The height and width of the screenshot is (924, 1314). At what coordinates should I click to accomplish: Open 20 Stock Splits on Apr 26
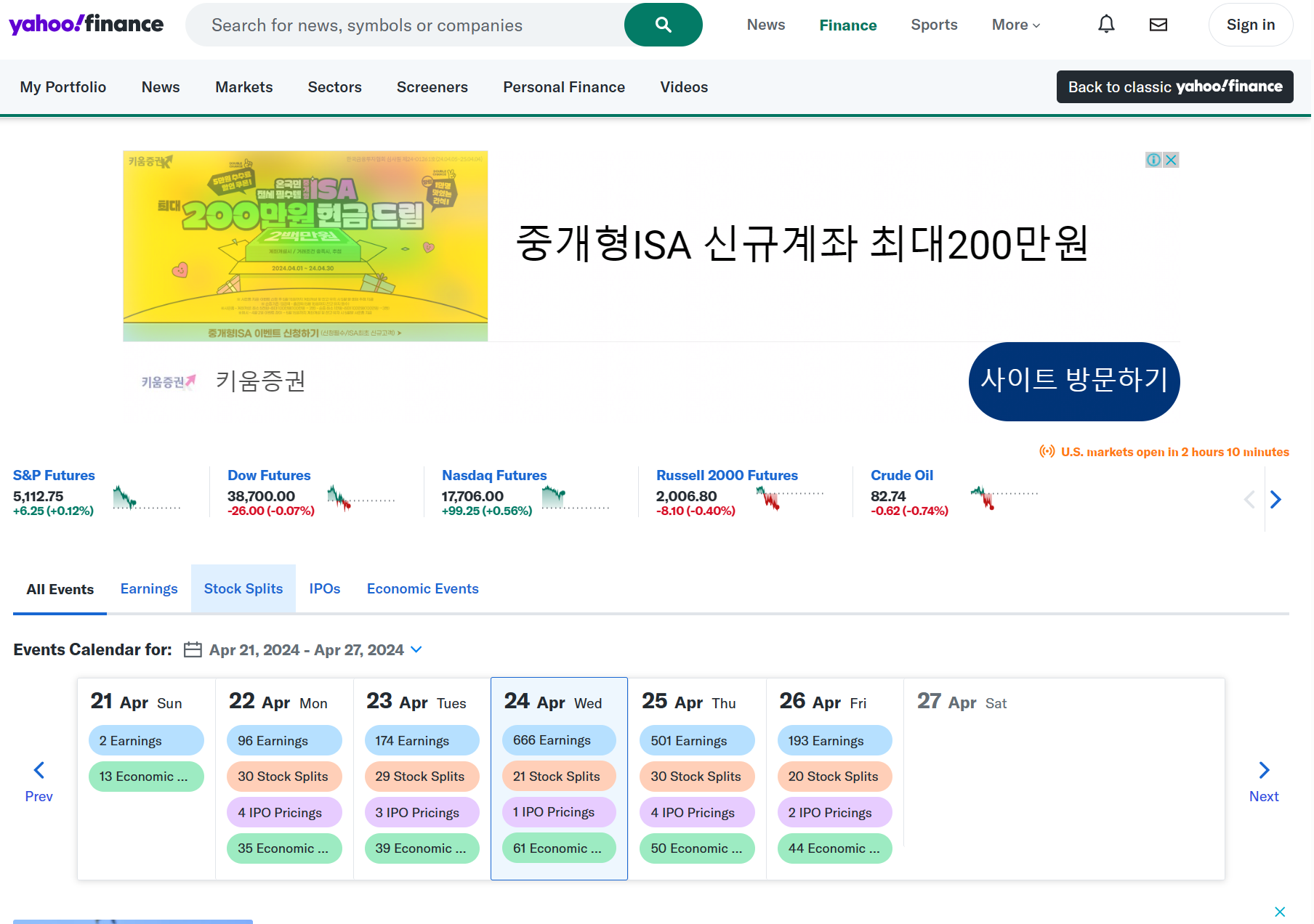tap(834, 777)
